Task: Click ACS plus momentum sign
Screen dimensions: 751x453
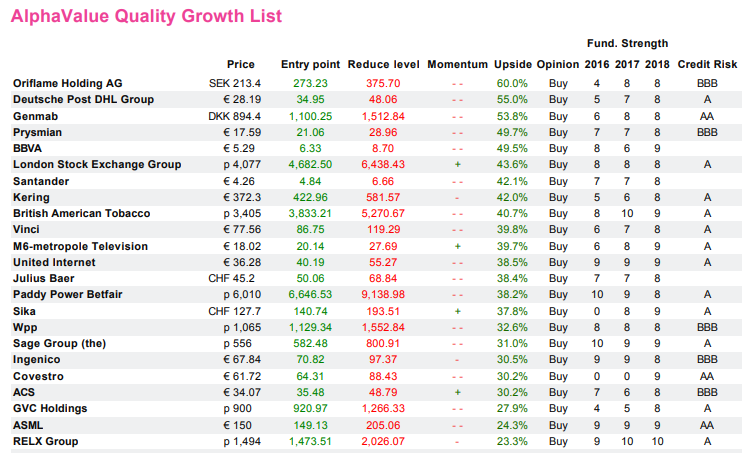Action: (x=457, y=392)
